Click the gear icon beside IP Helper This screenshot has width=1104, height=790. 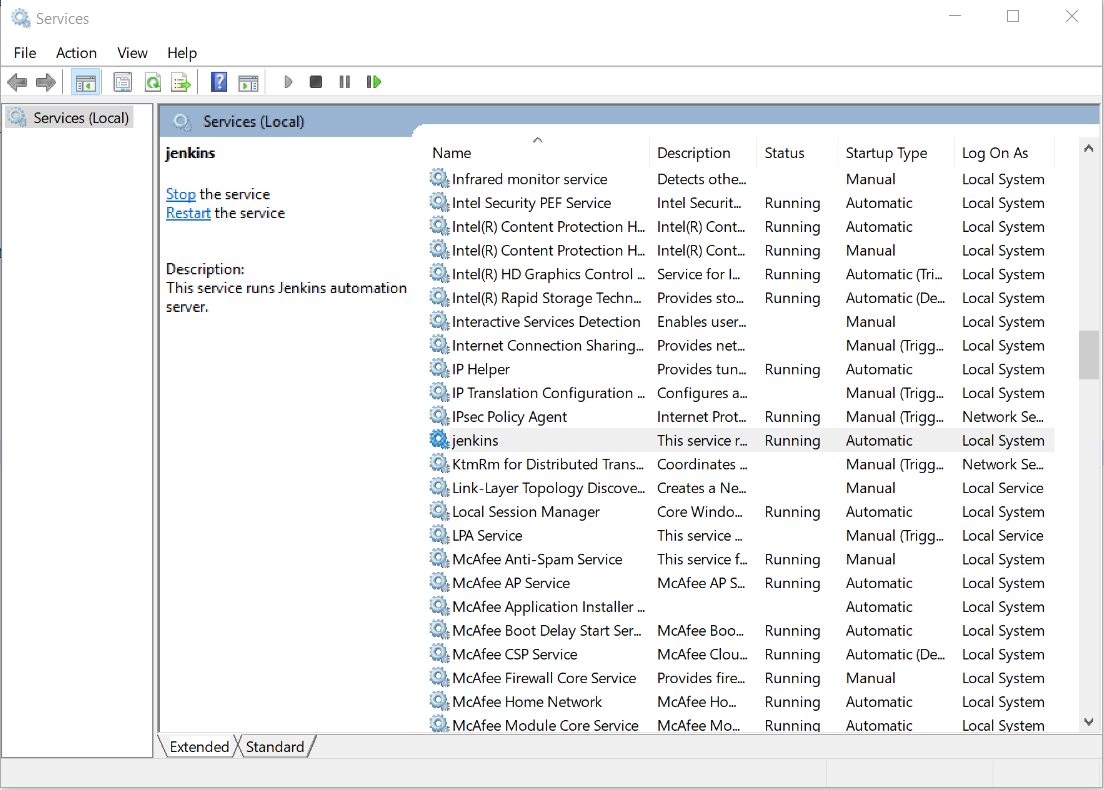pyautogui.click(x=439, y=369)
